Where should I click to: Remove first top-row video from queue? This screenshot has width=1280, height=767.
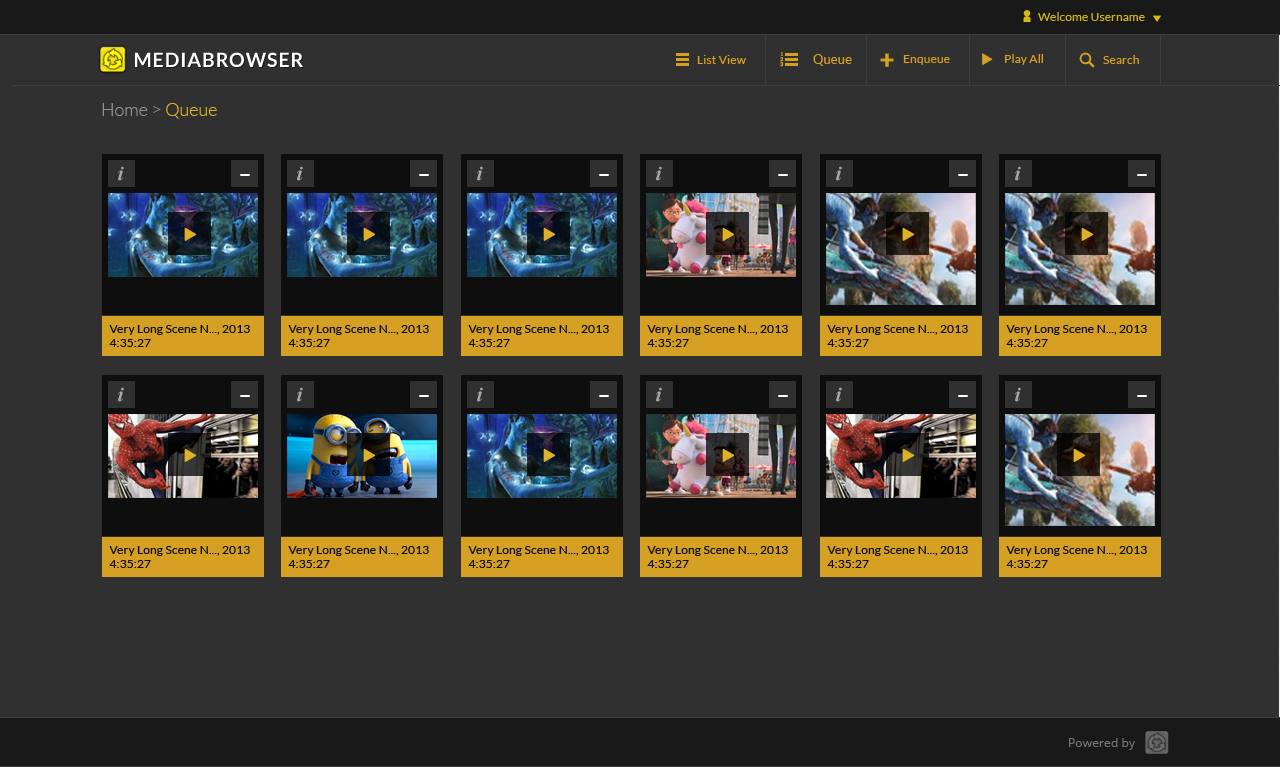click(x=244, y=174)
